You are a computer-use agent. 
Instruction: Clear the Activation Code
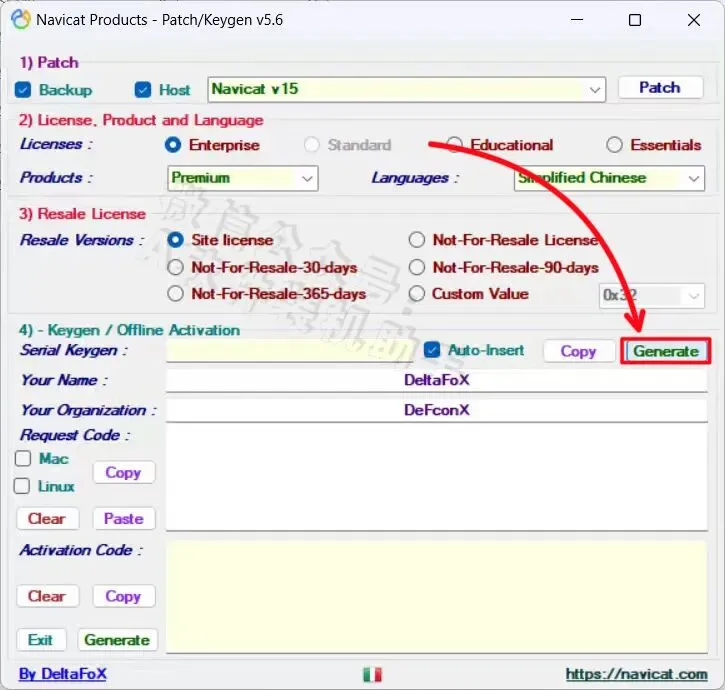(x=47, y=596)
